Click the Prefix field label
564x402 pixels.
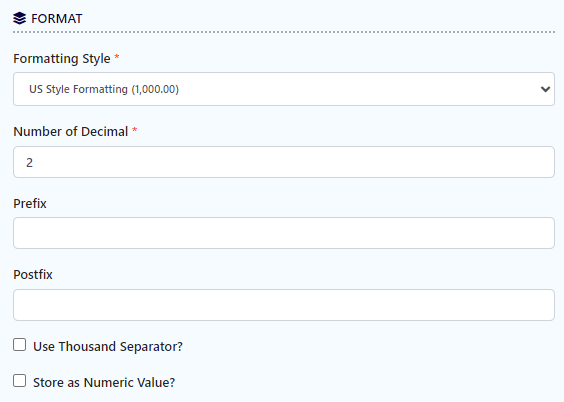30,204
